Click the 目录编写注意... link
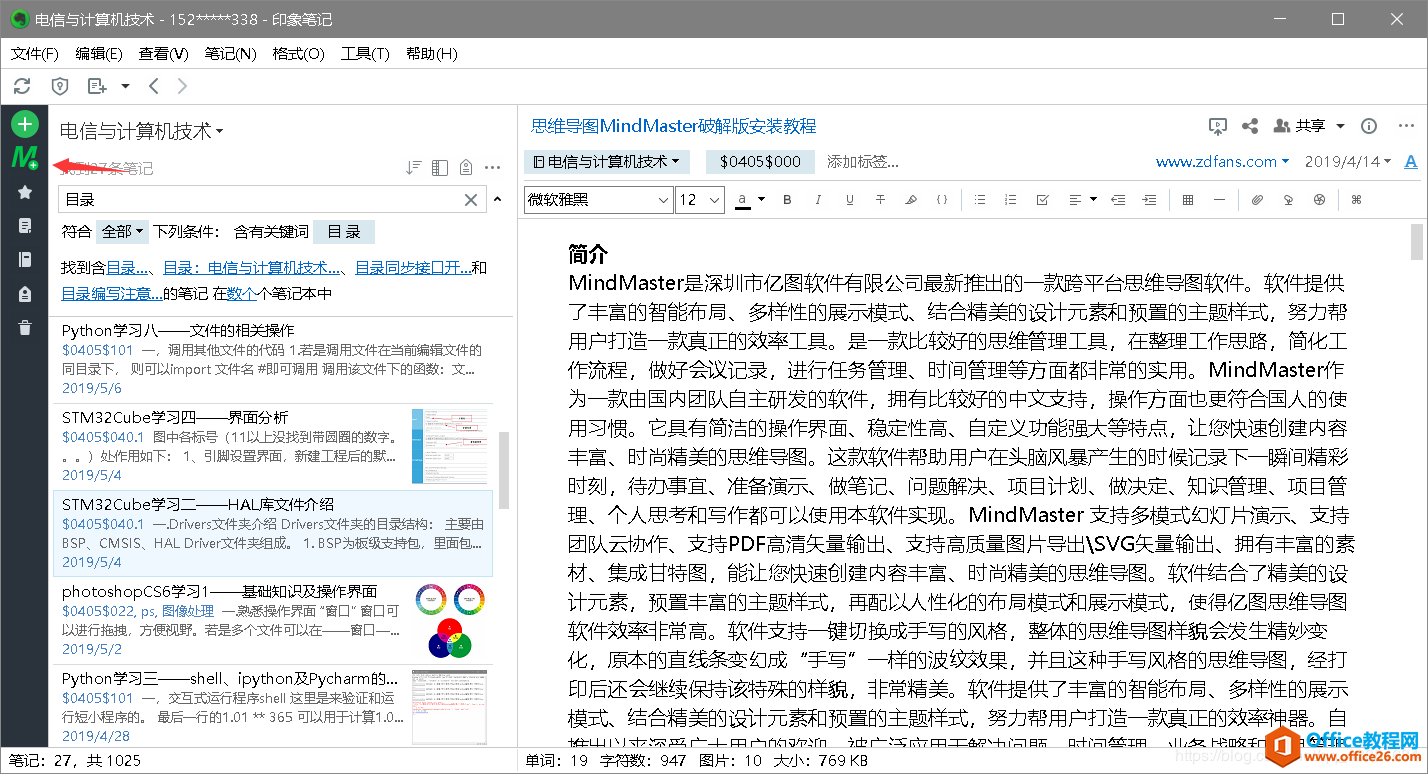Screen dimensions: 1428x774 tap(112, 294)
